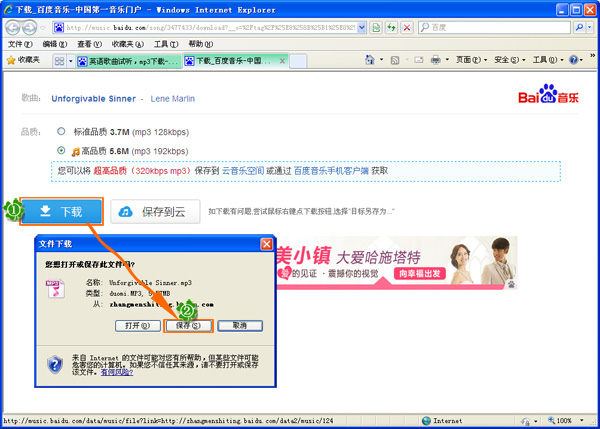Open a new blank tab

point(298,61)
